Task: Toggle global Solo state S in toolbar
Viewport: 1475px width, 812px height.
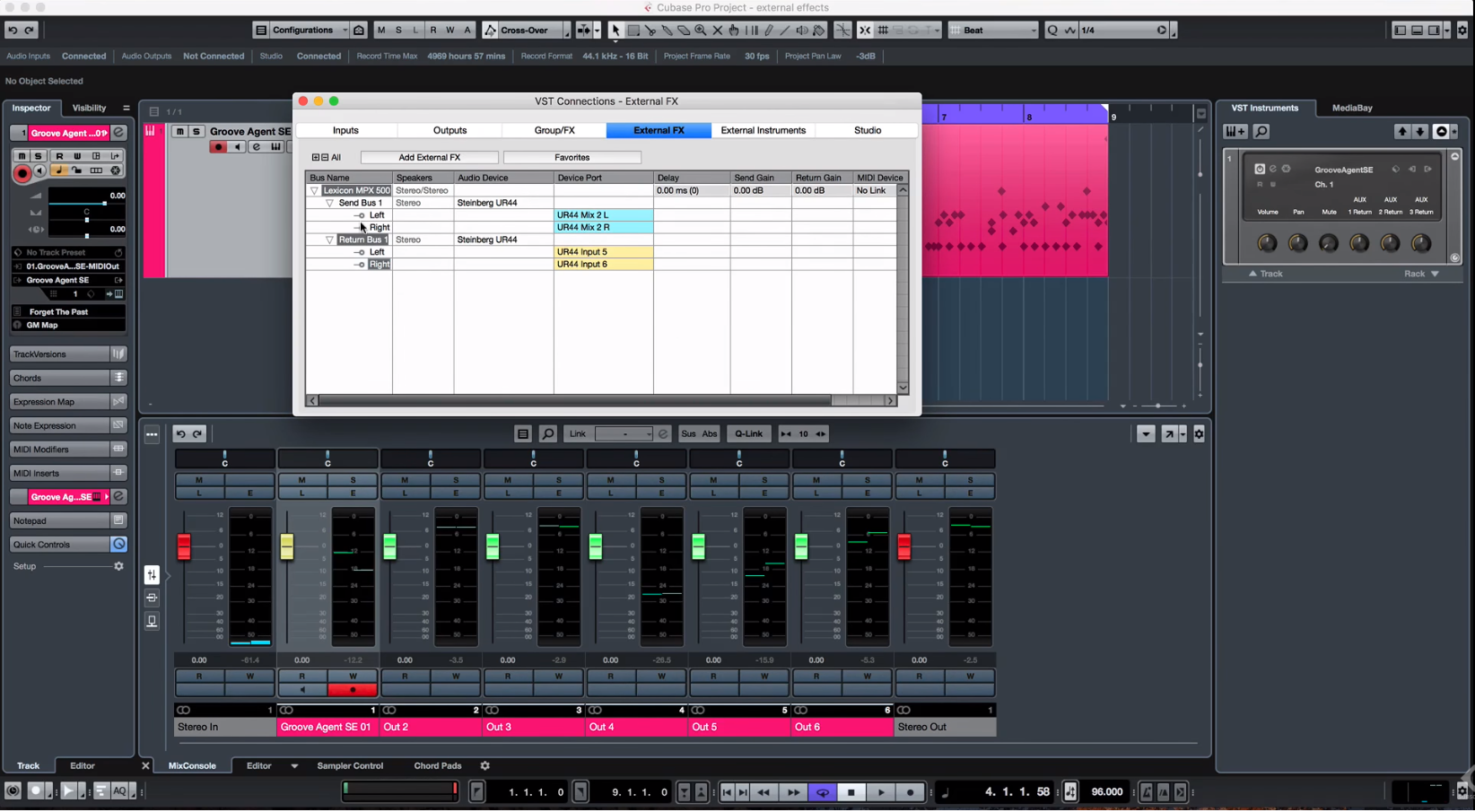Action: 398,31
